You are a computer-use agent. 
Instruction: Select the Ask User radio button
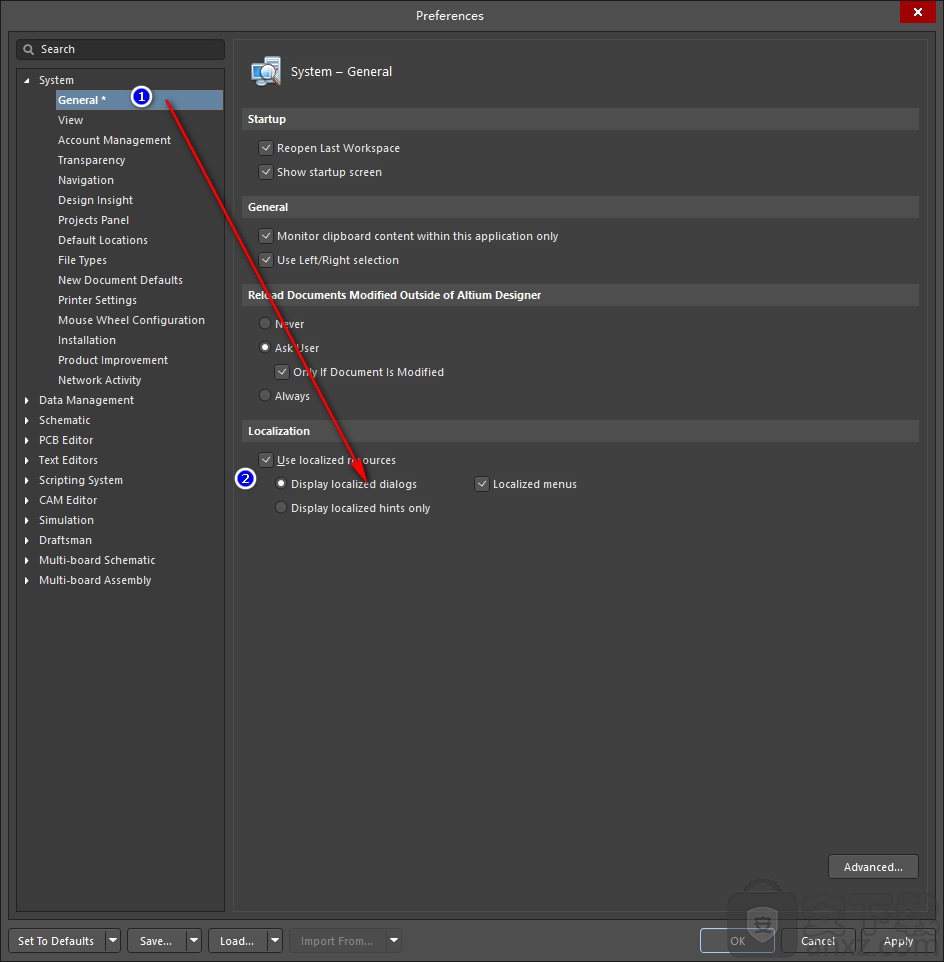point(265,347)
